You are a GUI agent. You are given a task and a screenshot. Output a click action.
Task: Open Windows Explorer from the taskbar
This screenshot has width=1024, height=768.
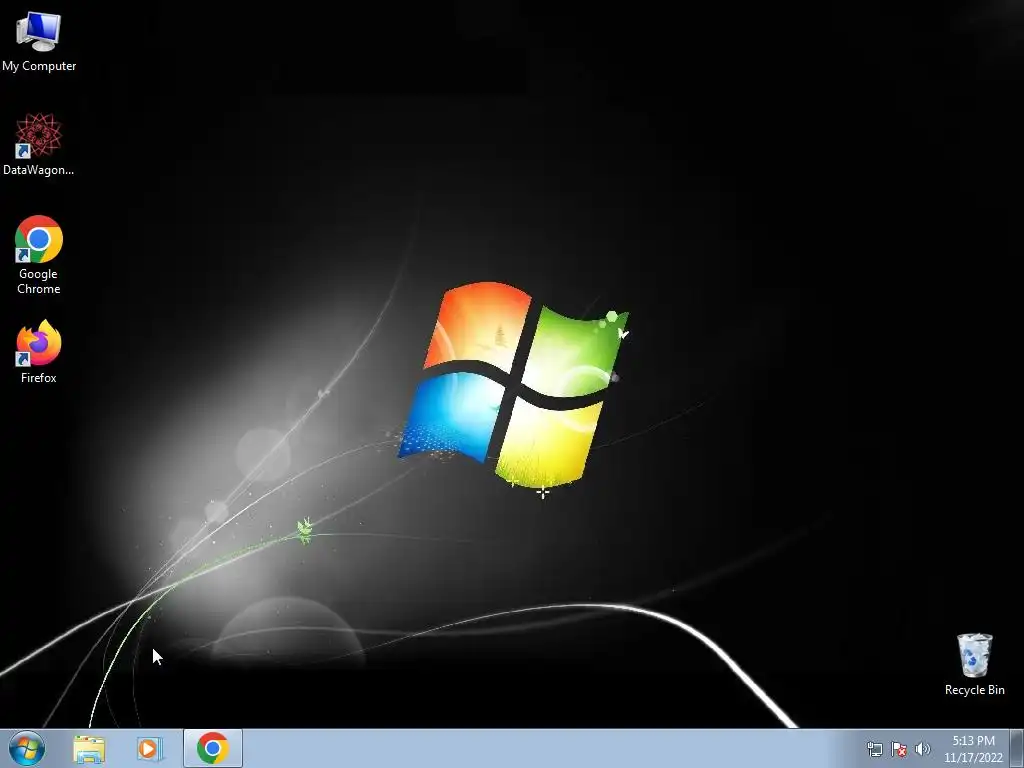click(89, 748)
